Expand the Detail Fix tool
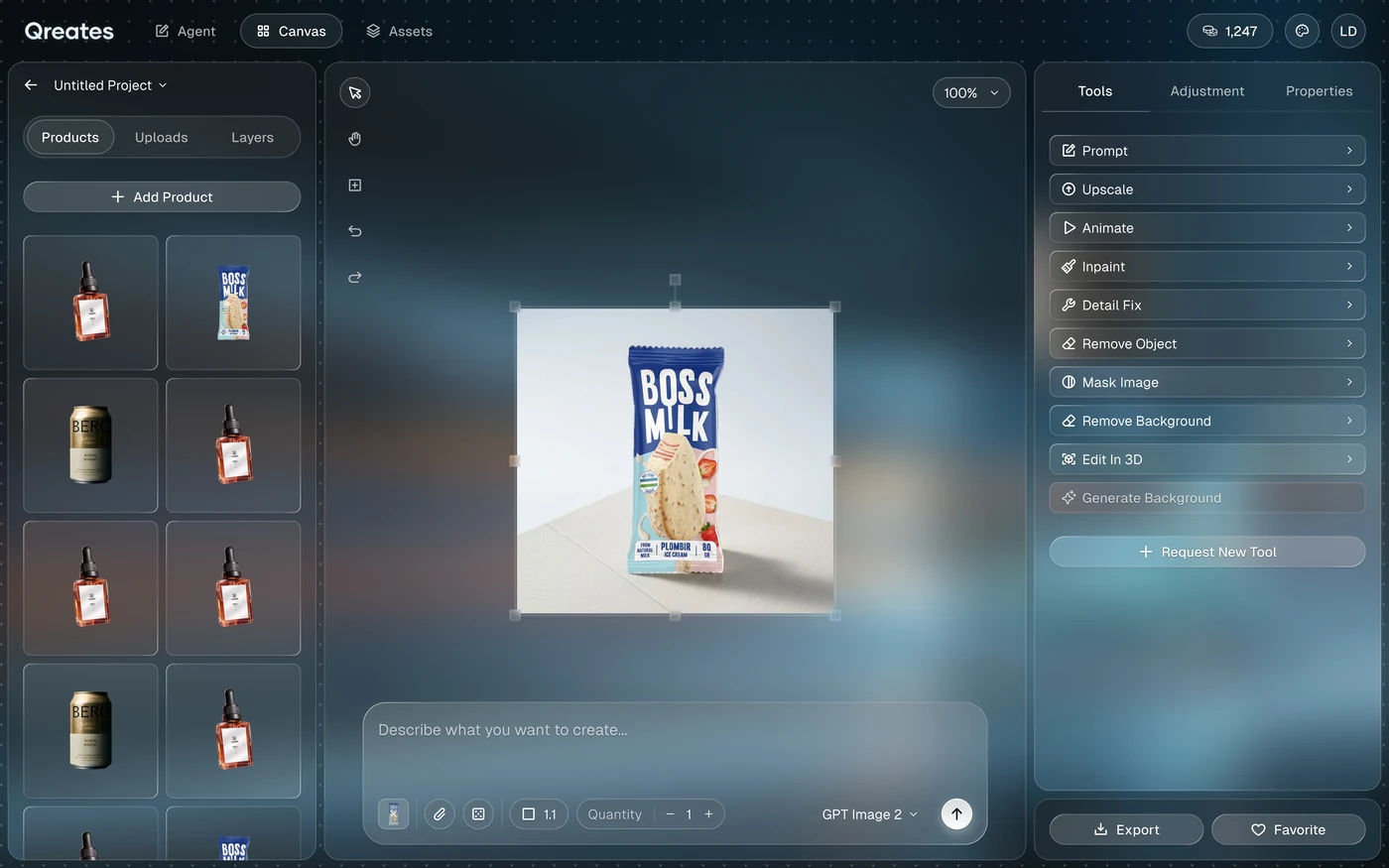1389x868 pixels. tap(1207, 306)
